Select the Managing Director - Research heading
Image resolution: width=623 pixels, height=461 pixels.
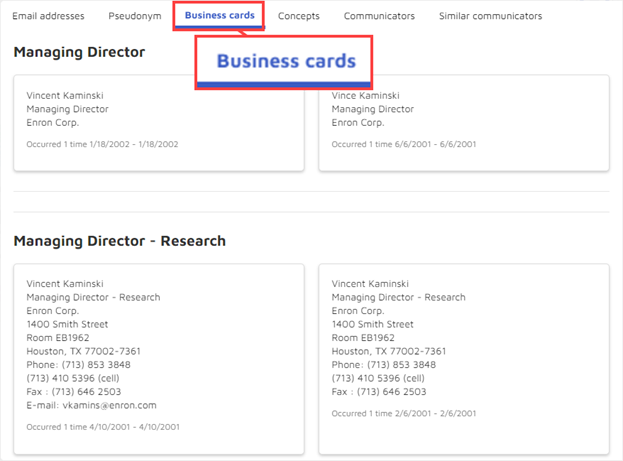tap(120, 241)
